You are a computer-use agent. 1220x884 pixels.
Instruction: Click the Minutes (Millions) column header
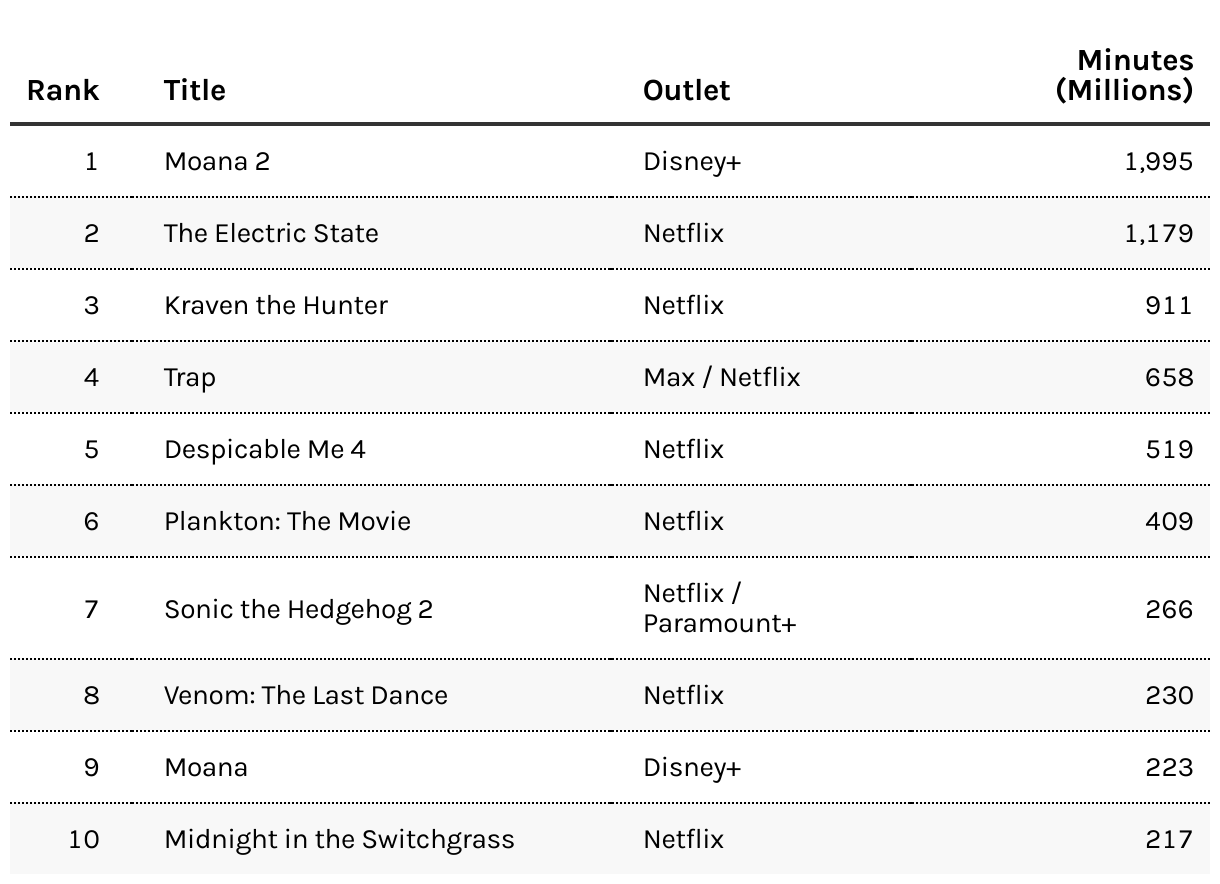tap(1125, 76)
